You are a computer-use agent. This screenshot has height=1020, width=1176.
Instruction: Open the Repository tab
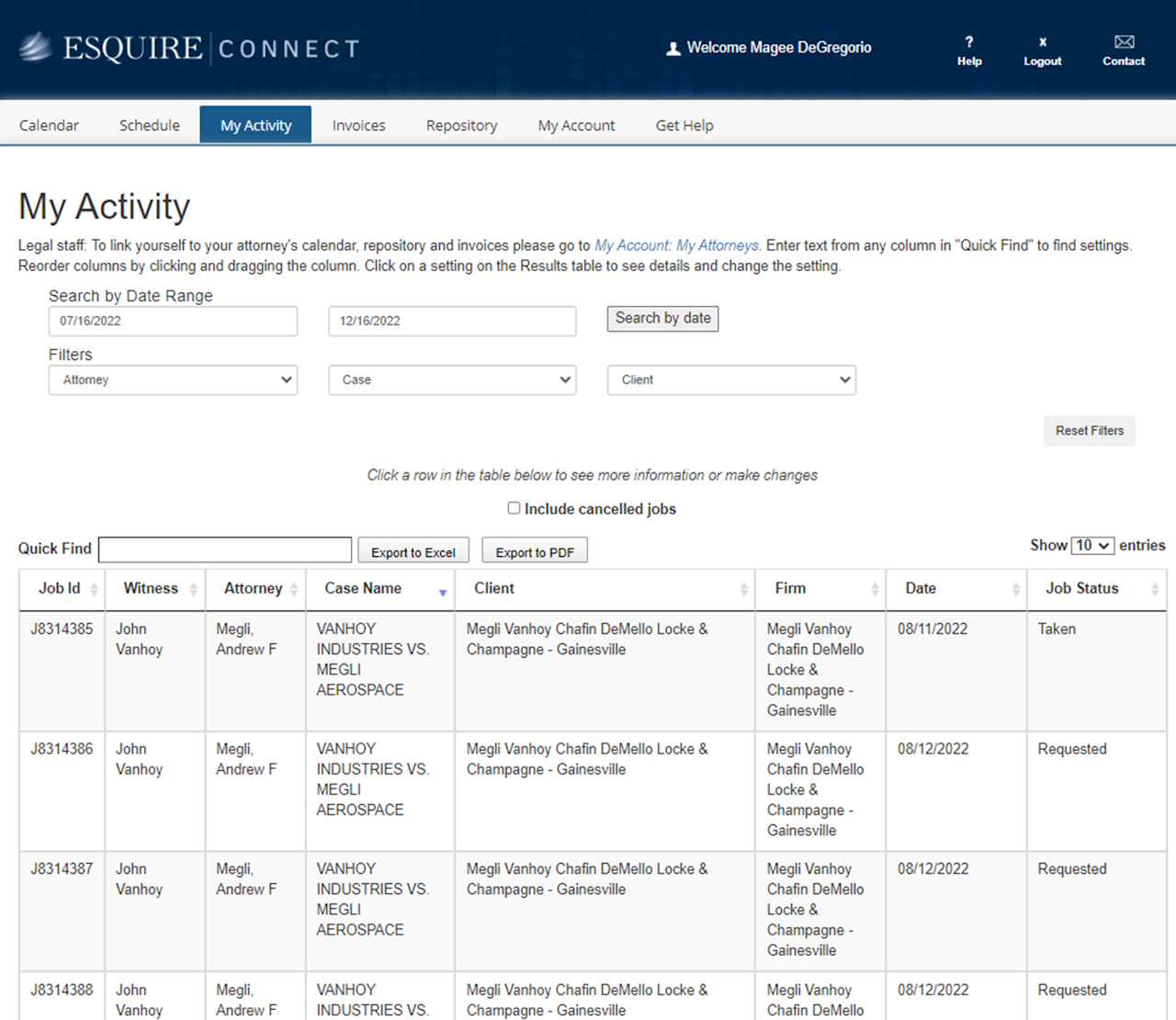click(461, 125)
